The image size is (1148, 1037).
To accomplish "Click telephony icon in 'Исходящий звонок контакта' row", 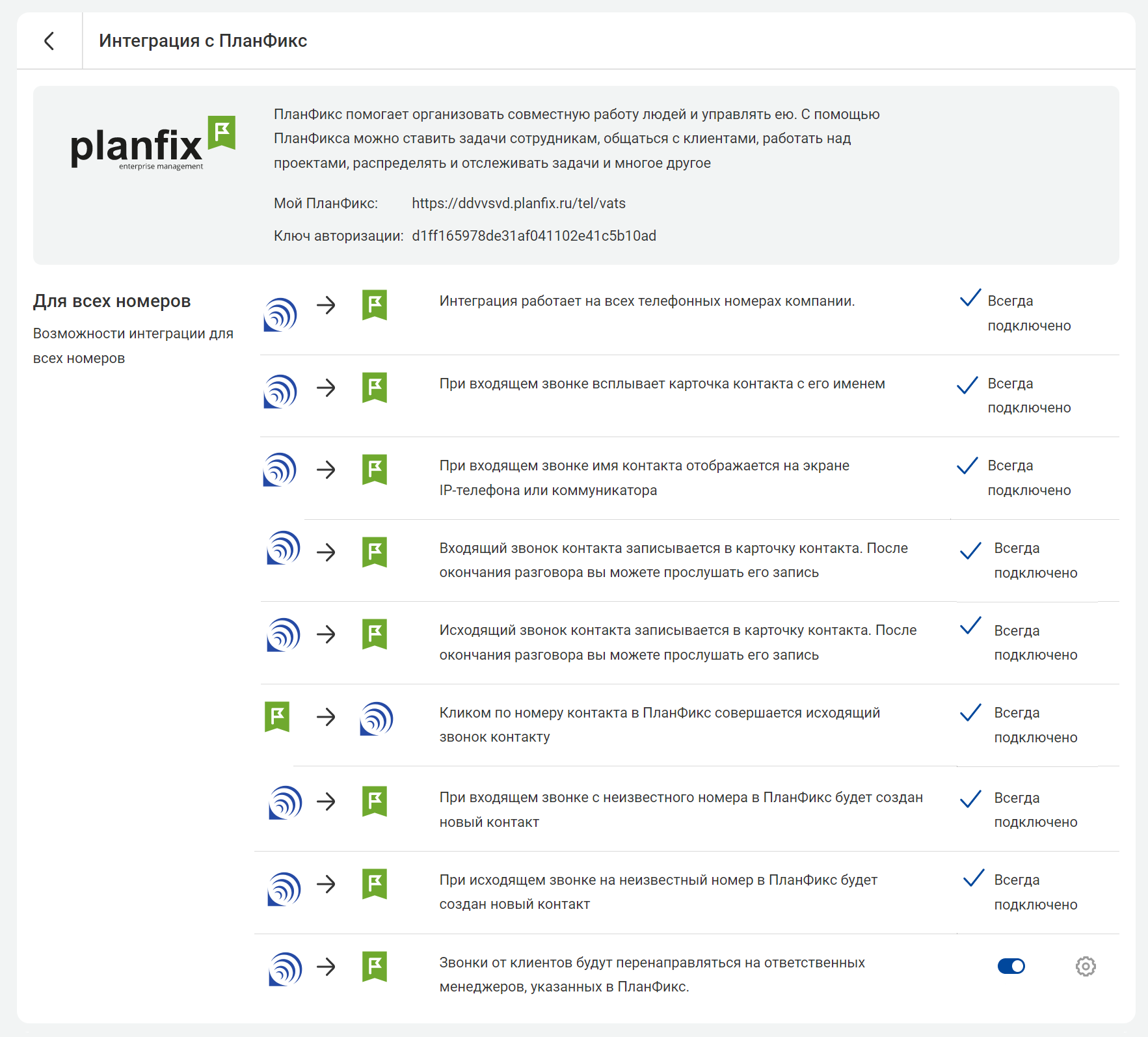I will (284, 634).
